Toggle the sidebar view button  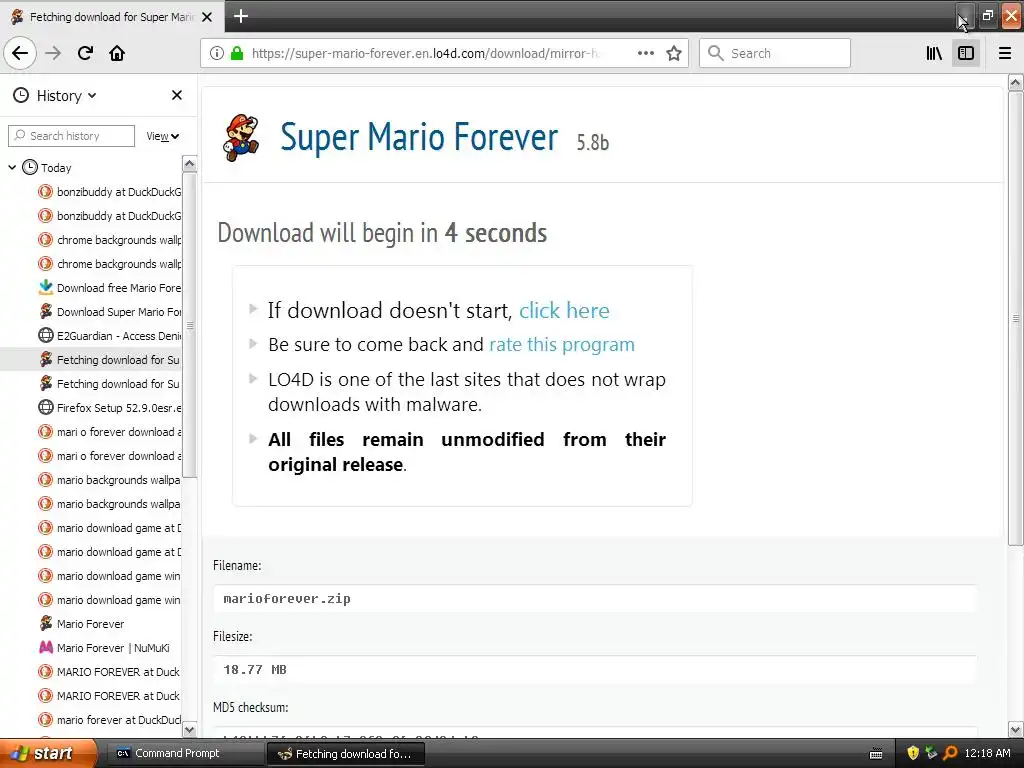coord(966,53)
